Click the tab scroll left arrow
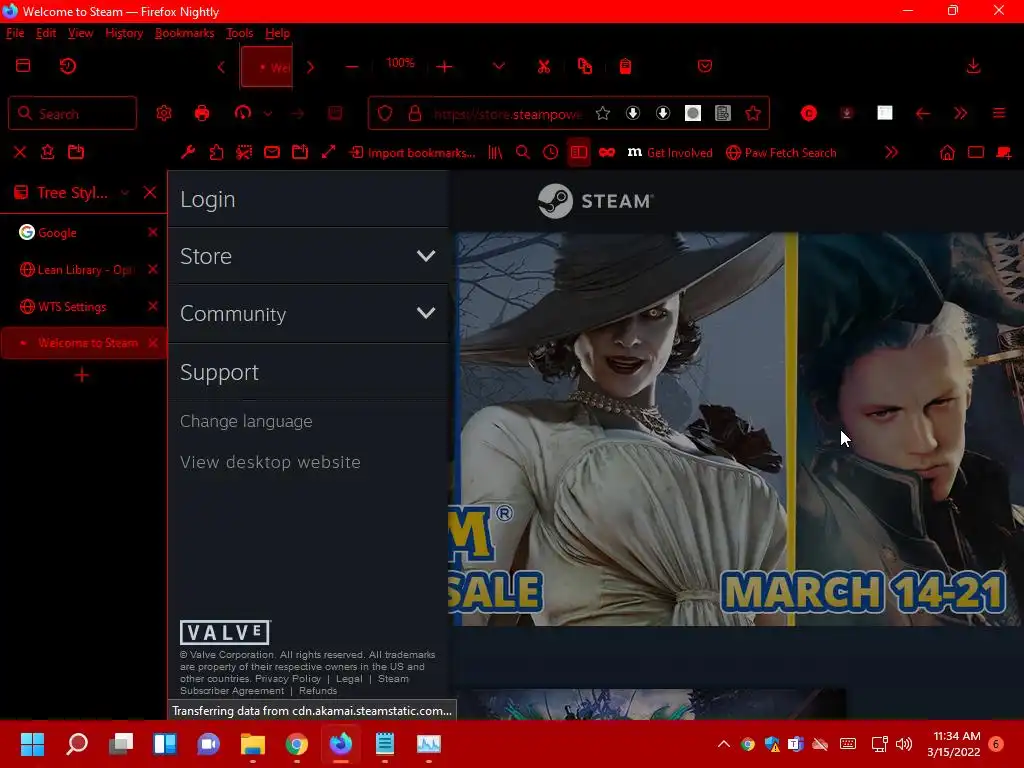Image resolution: width=1024 pixels, height=768 pixels. (x=221, y=67)
